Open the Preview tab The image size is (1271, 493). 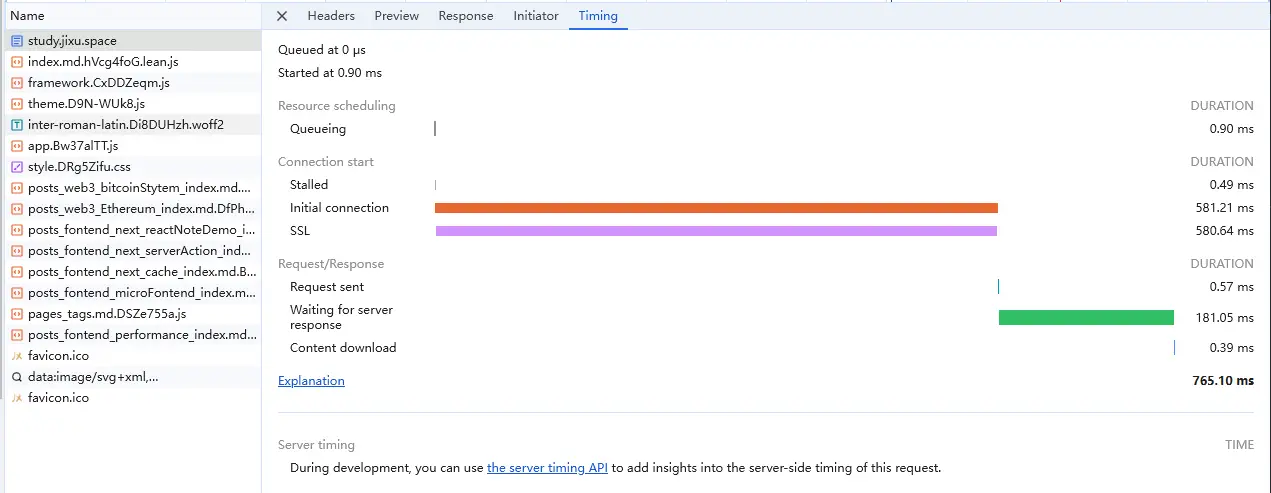[x=397, y=16]
